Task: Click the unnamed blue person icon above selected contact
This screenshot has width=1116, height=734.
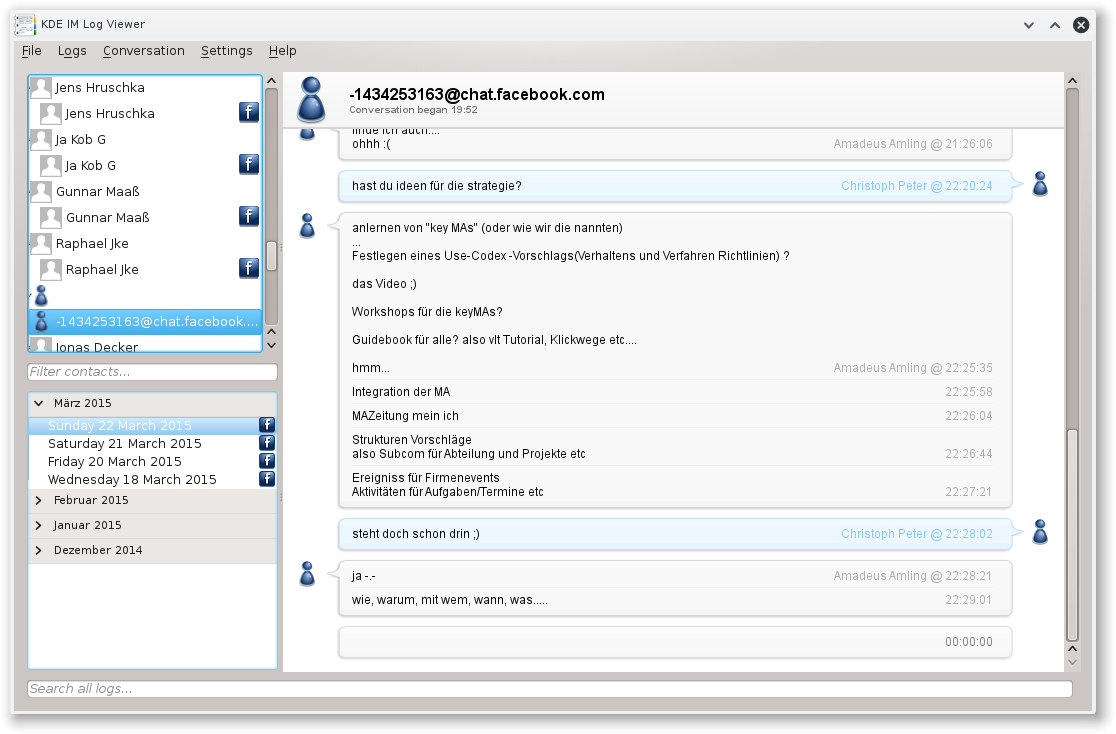Action: 41,295
